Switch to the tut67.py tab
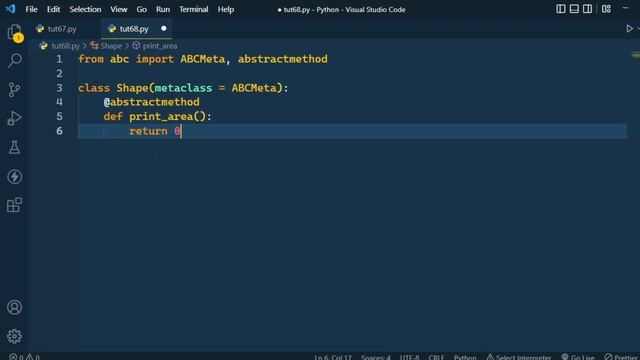This screenshot has width=640, height=360. click(62, 29)
